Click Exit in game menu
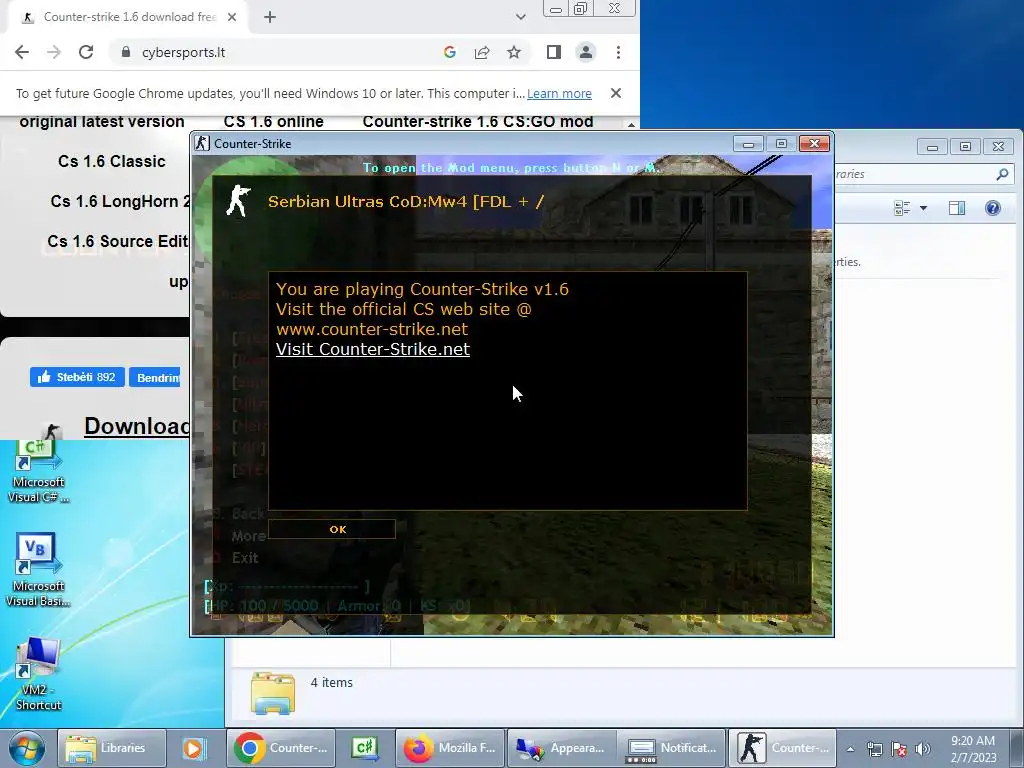The image size is (1024, 768). click(x=245, y=558)
